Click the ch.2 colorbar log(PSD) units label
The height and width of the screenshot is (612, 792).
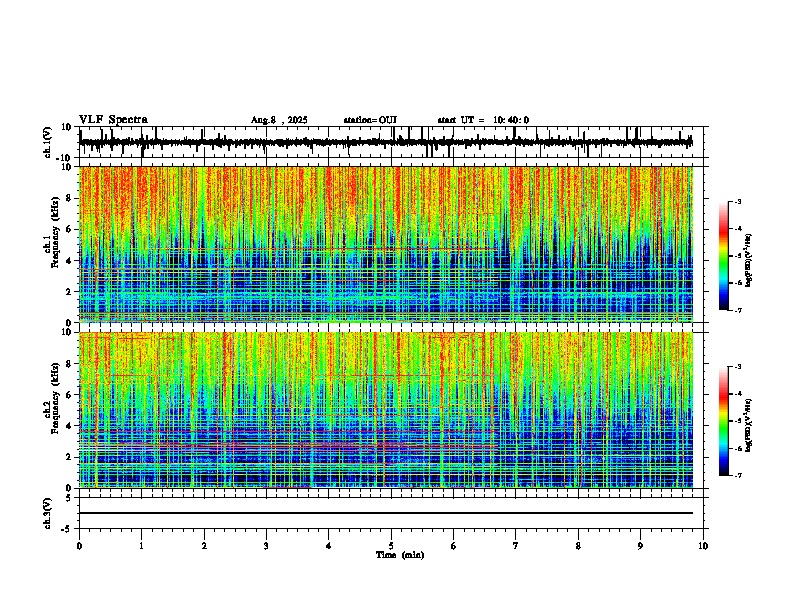pos(749,425)
